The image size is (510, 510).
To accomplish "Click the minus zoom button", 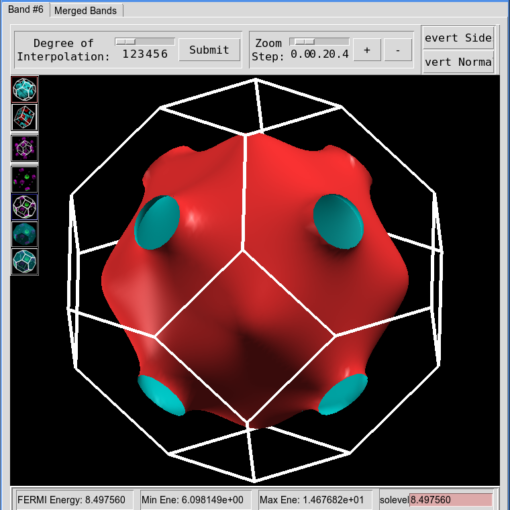I will pos(398,50).
